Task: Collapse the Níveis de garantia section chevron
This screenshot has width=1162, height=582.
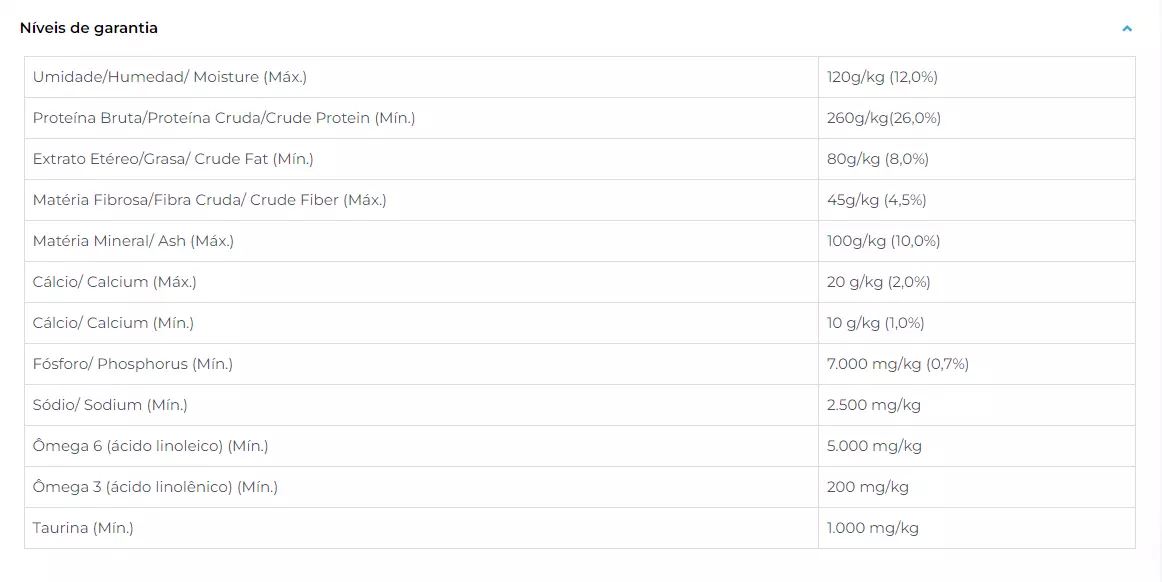Action: click(1126, 29)
